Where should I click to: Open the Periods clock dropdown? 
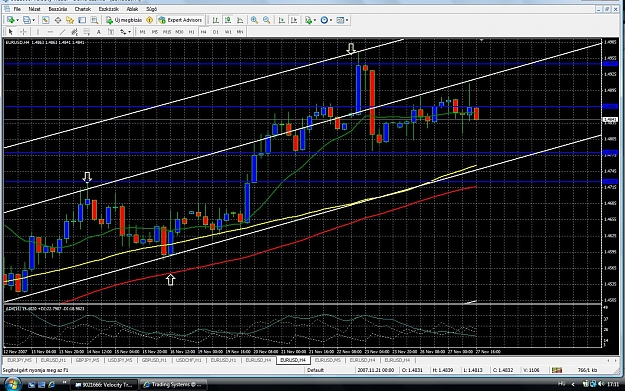(x=326, y=20)
